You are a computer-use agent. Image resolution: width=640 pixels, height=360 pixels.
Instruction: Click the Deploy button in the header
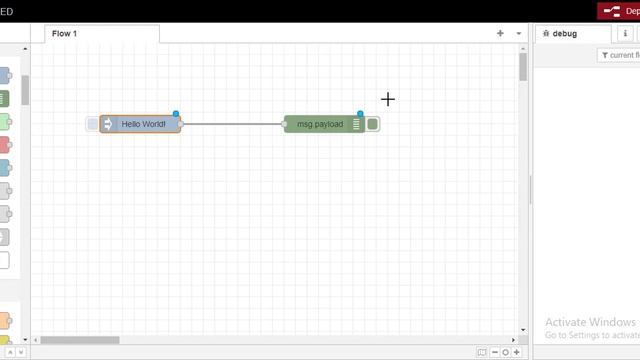tap(619, 11)
